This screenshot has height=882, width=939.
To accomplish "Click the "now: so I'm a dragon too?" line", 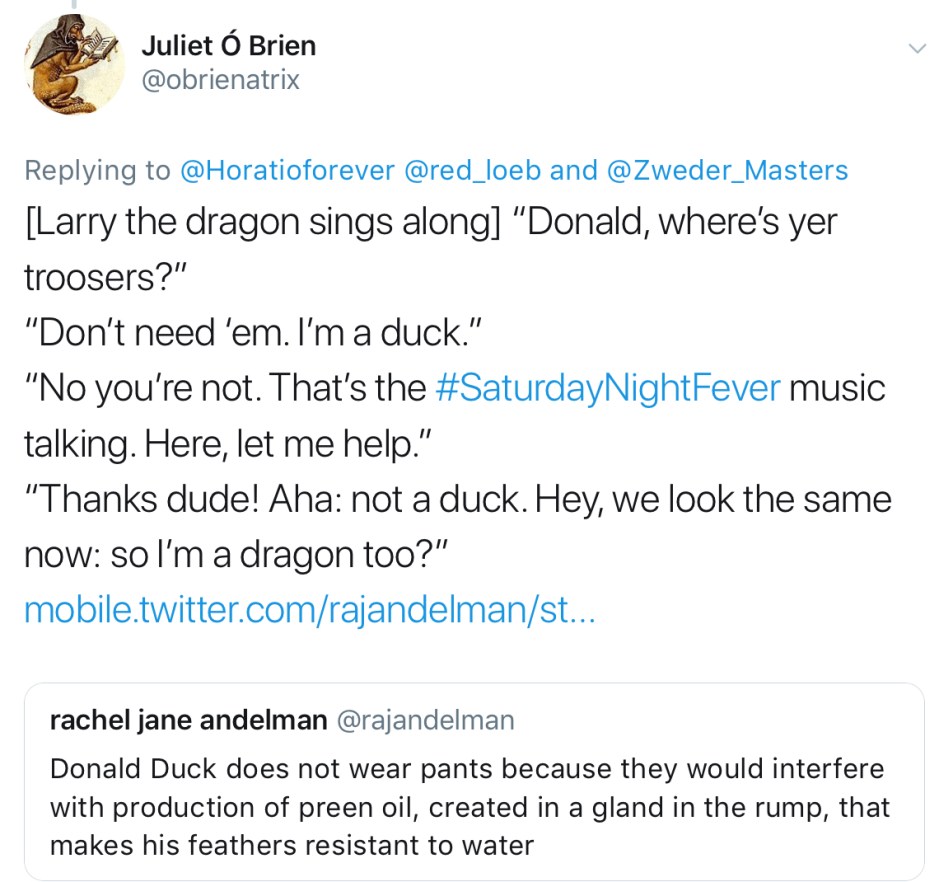I will [241, 553].
